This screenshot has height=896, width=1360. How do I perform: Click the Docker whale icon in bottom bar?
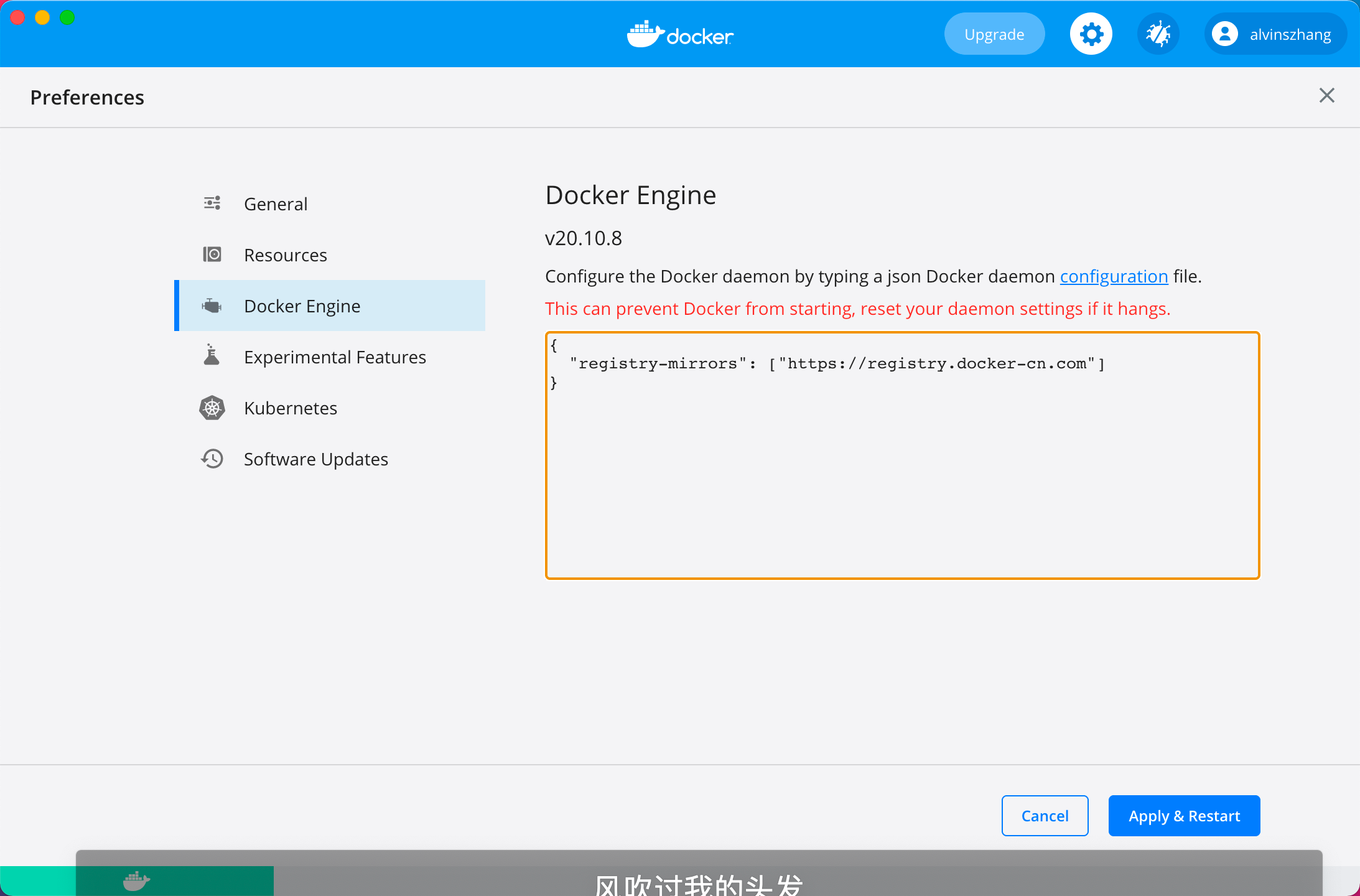point(137,881)
